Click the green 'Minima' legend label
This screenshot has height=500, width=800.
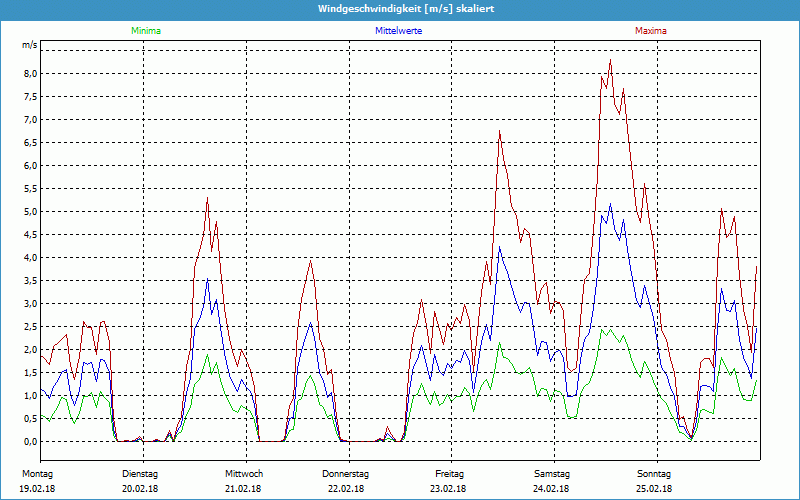(146, 31)
